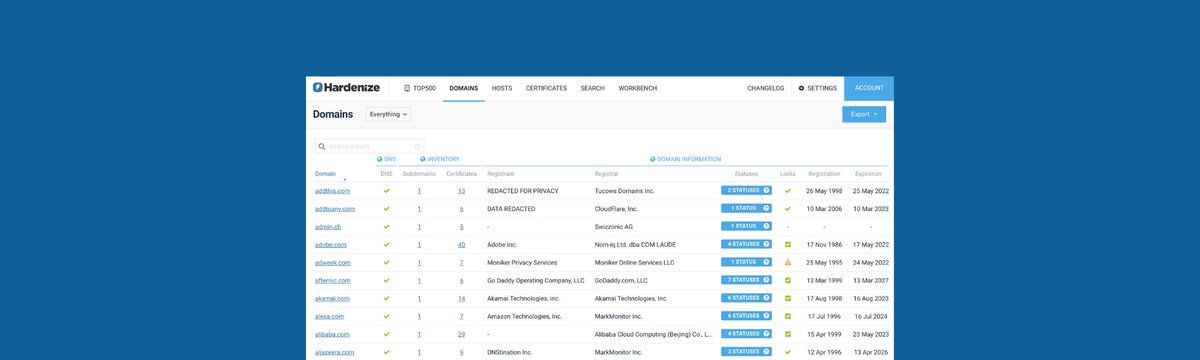This screenshot has width=1200, height=360.
Task: Open the Workbench tab
Action: (x=637, y=88)
